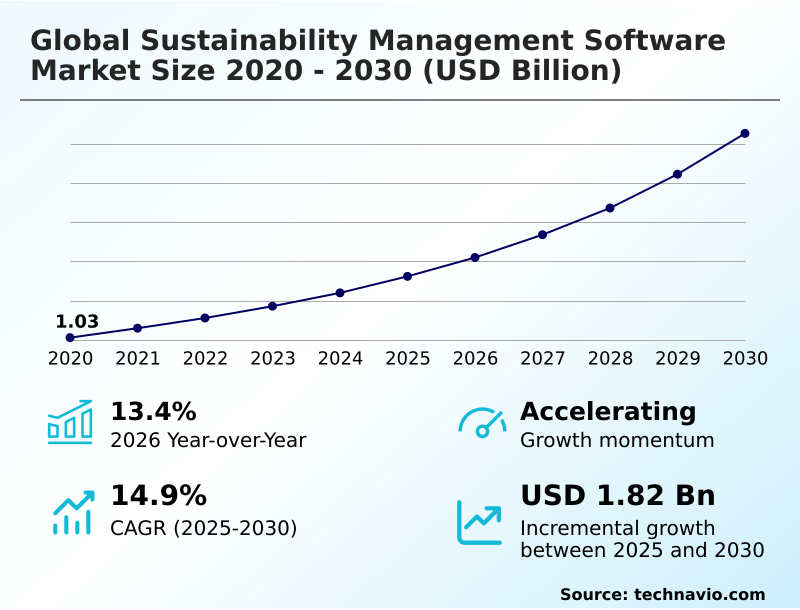This screenshot has width=800, height=610.
Task: Click the Accelerating growth momentum heading
Action: 608,411
